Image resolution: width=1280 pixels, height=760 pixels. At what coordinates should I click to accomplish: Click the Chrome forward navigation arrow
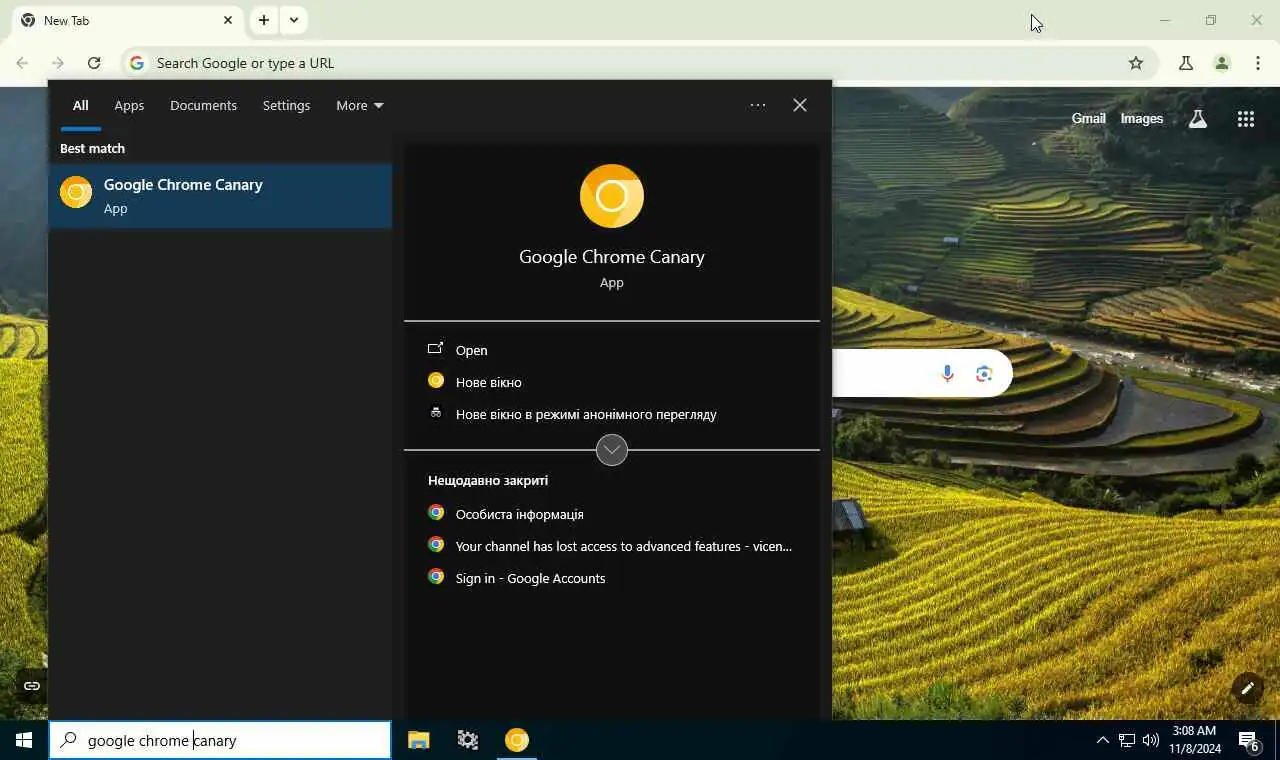pos(58,63)
